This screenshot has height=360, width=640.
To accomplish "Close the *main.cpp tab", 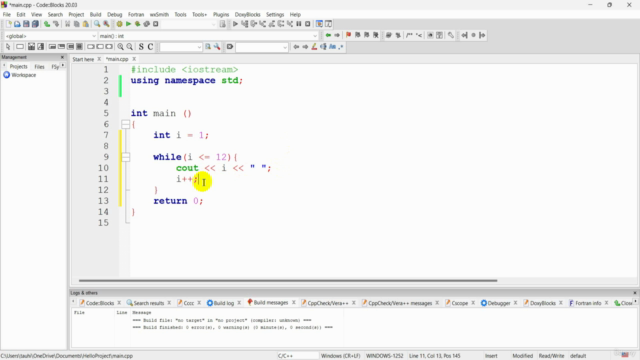I will coord(134,59).
